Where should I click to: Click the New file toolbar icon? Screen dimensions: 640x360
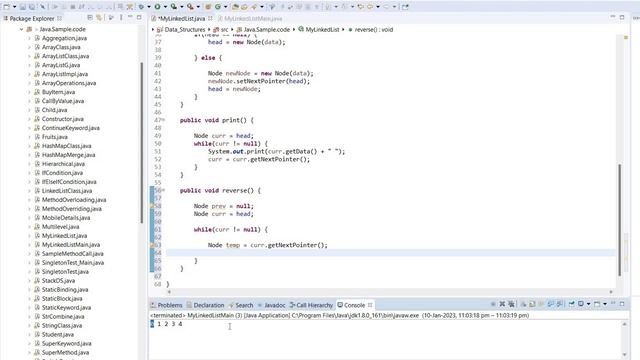pos(7,7)
